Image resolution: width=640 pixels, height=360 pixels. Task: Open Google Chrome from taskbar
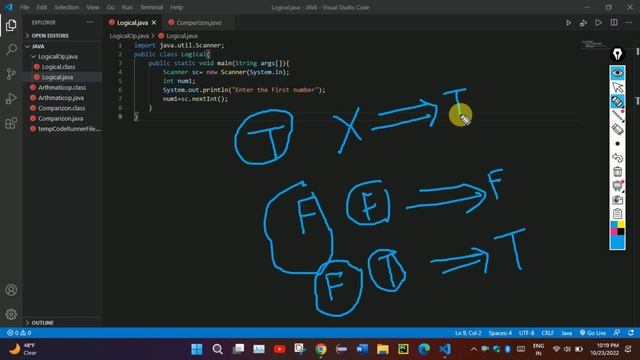coord(321,349)
